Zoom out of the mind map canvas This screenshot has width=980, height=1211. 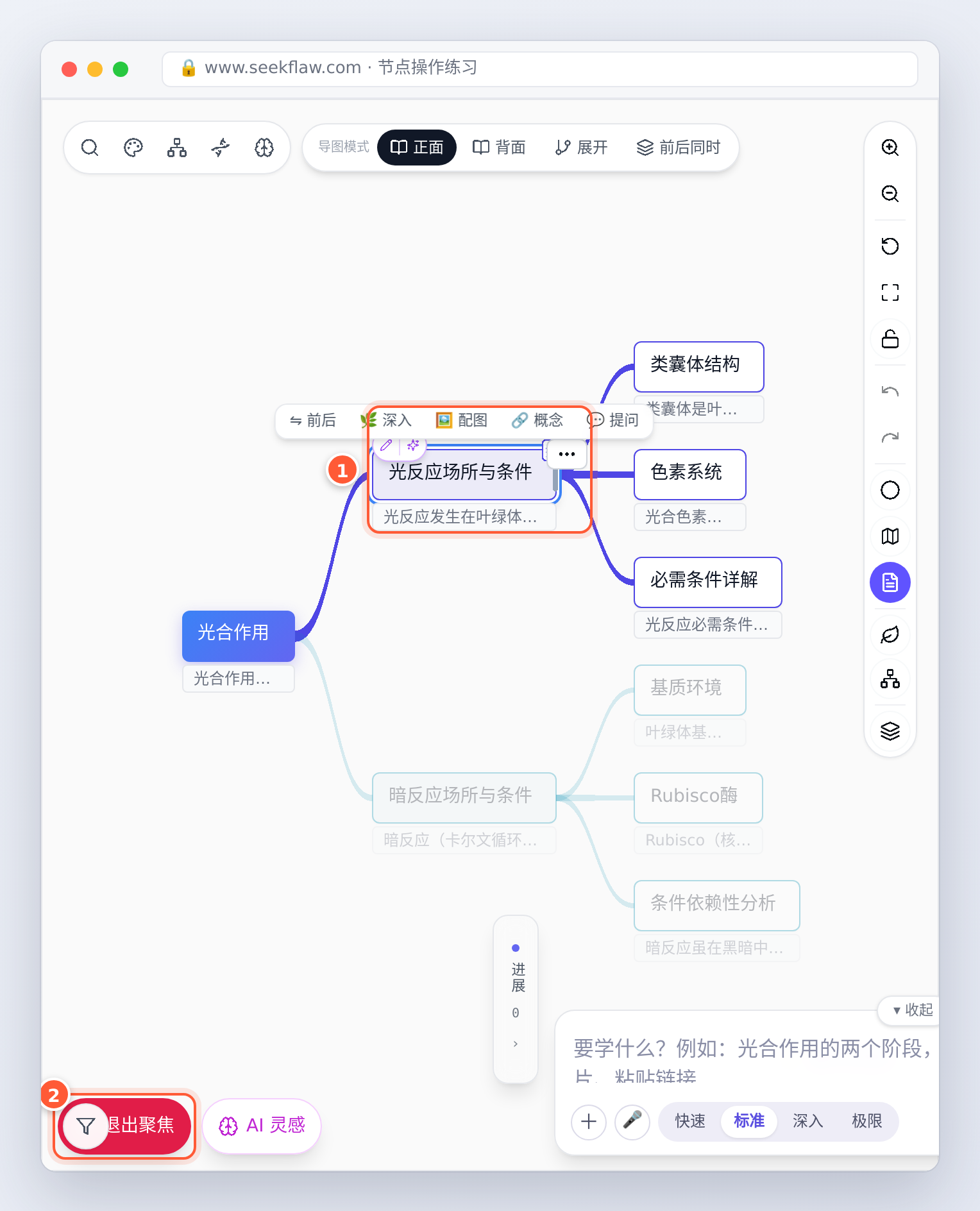coord(890,194)
